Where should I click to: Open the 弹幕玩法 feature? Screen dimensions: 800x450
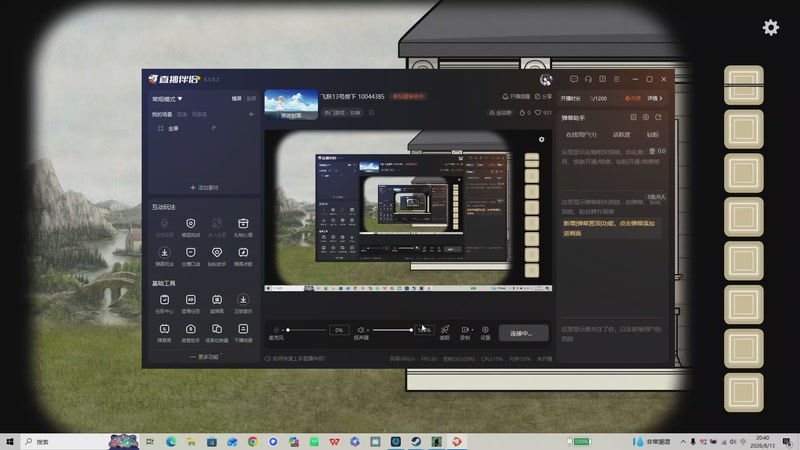point(164,257)
